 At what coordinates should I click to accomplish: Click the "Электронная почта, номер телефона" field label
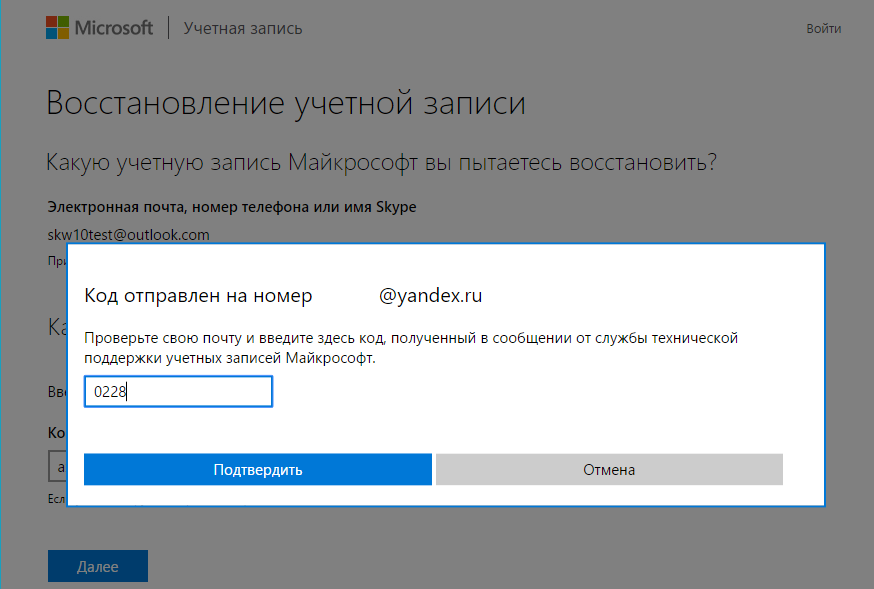pos(232,207)
